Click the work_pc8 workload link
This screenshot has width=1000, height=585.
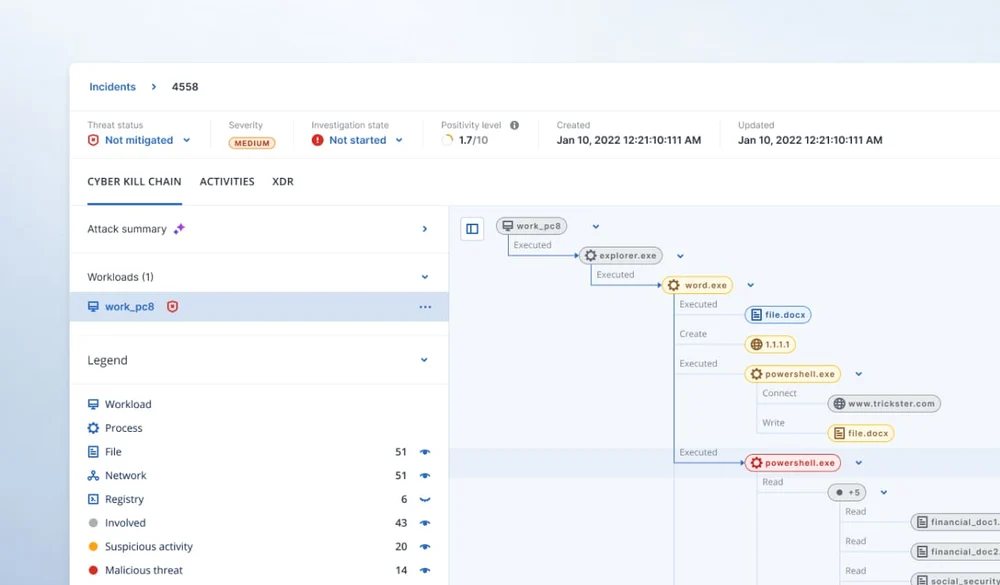(x=129, y=306)
